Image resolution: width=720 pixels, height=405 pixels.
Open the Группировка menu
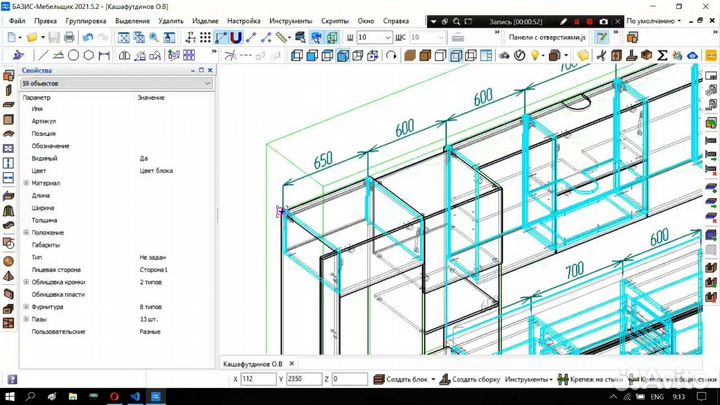coord(86,20)
